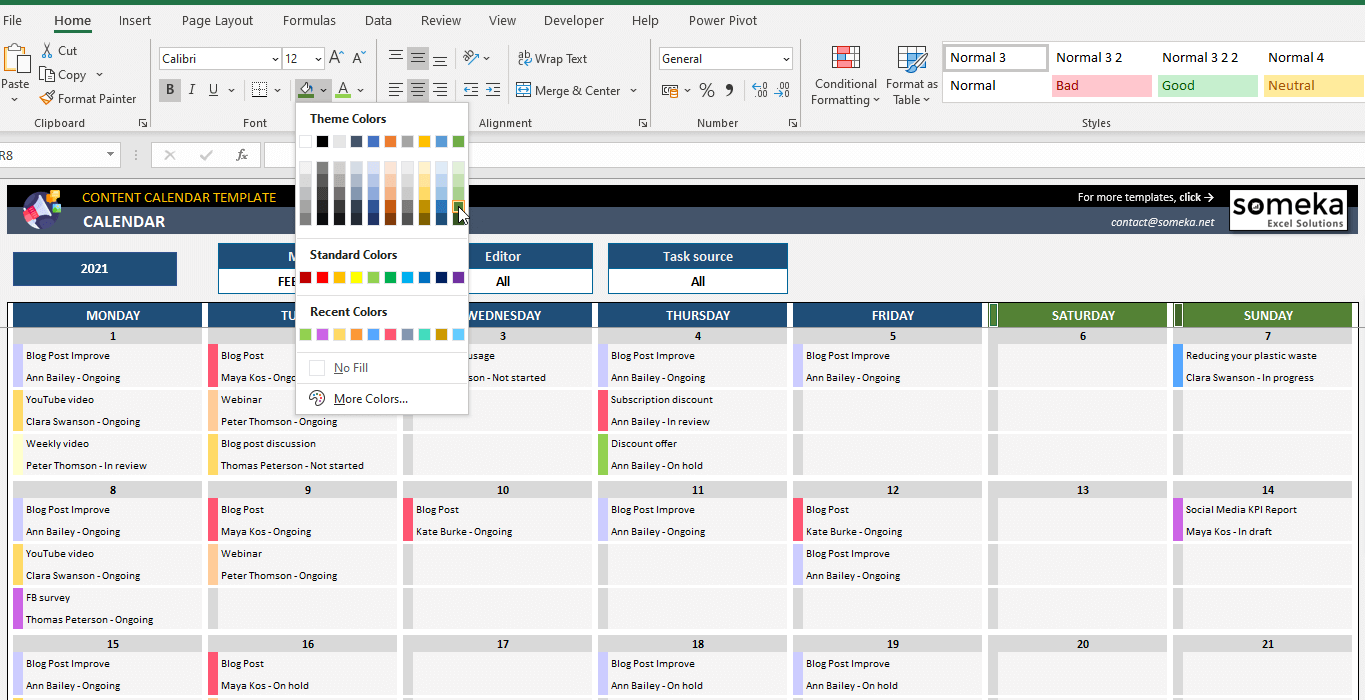Apply the Good cell style
Viewport: 1365px width, 700px height.
click(1208, 86)
